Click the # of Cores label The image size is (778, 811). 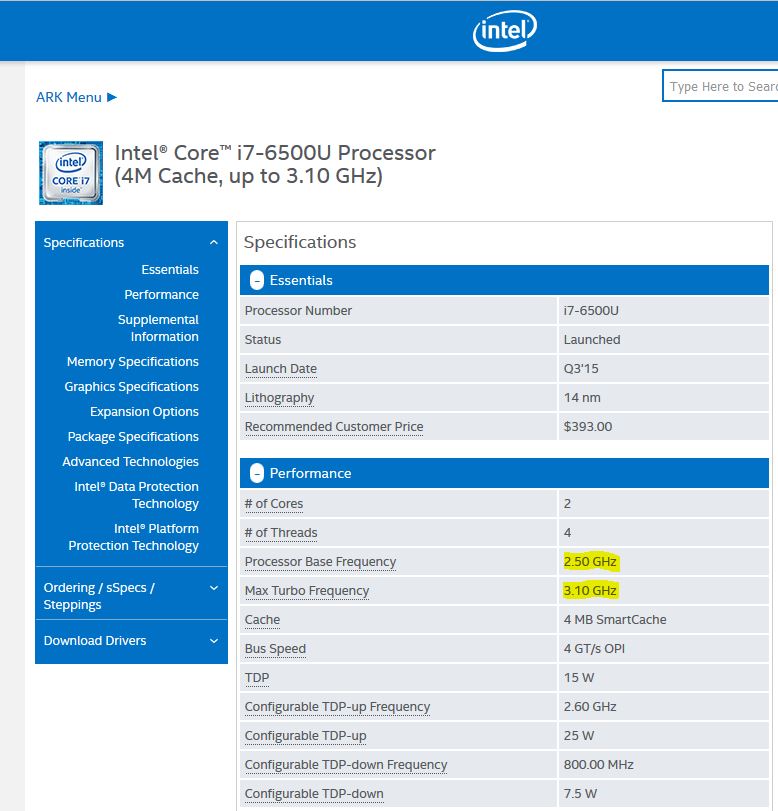click(274, 504)
